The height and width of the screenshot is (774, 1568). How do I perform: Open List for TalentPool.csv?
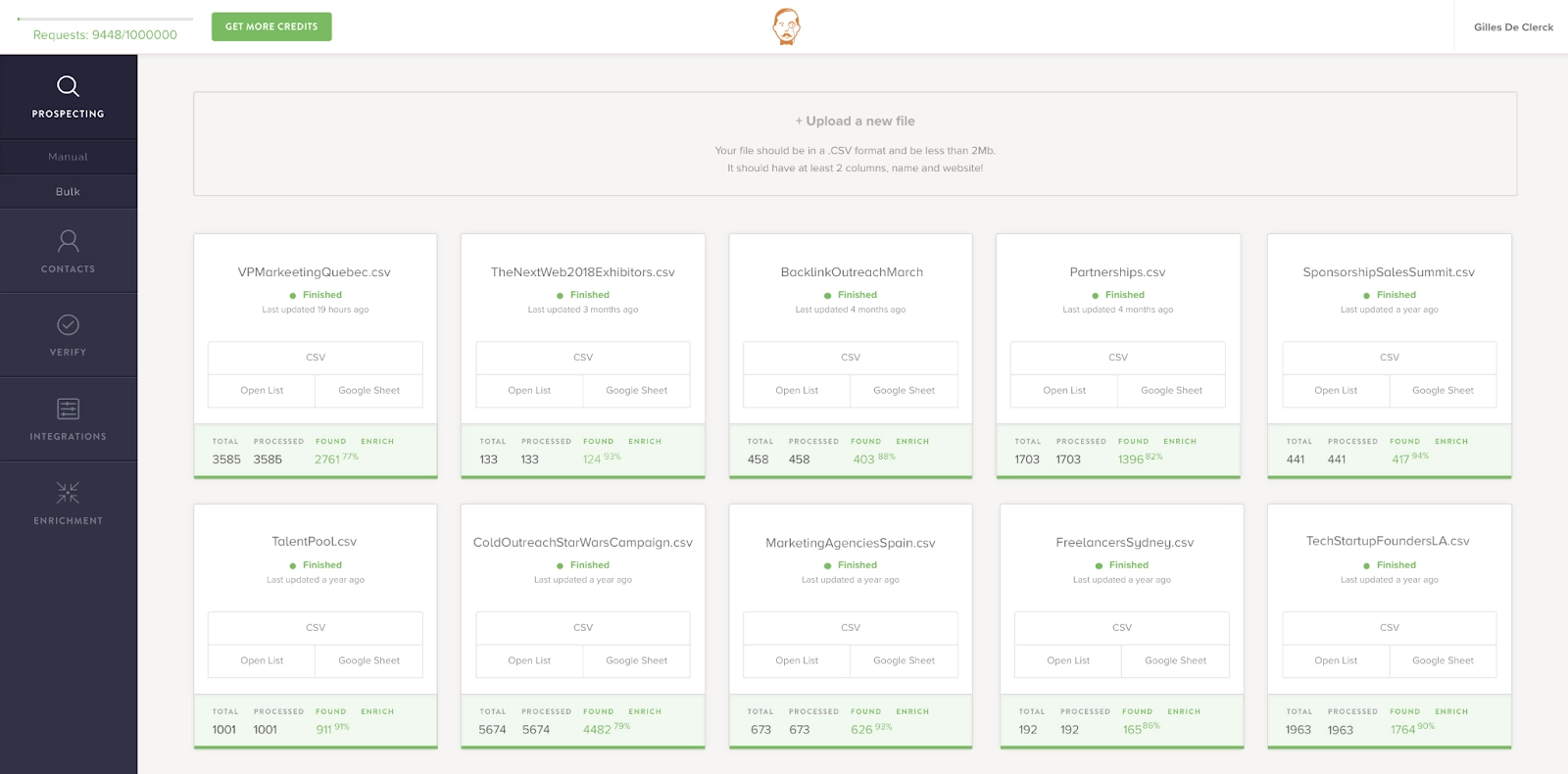(262, 661)
